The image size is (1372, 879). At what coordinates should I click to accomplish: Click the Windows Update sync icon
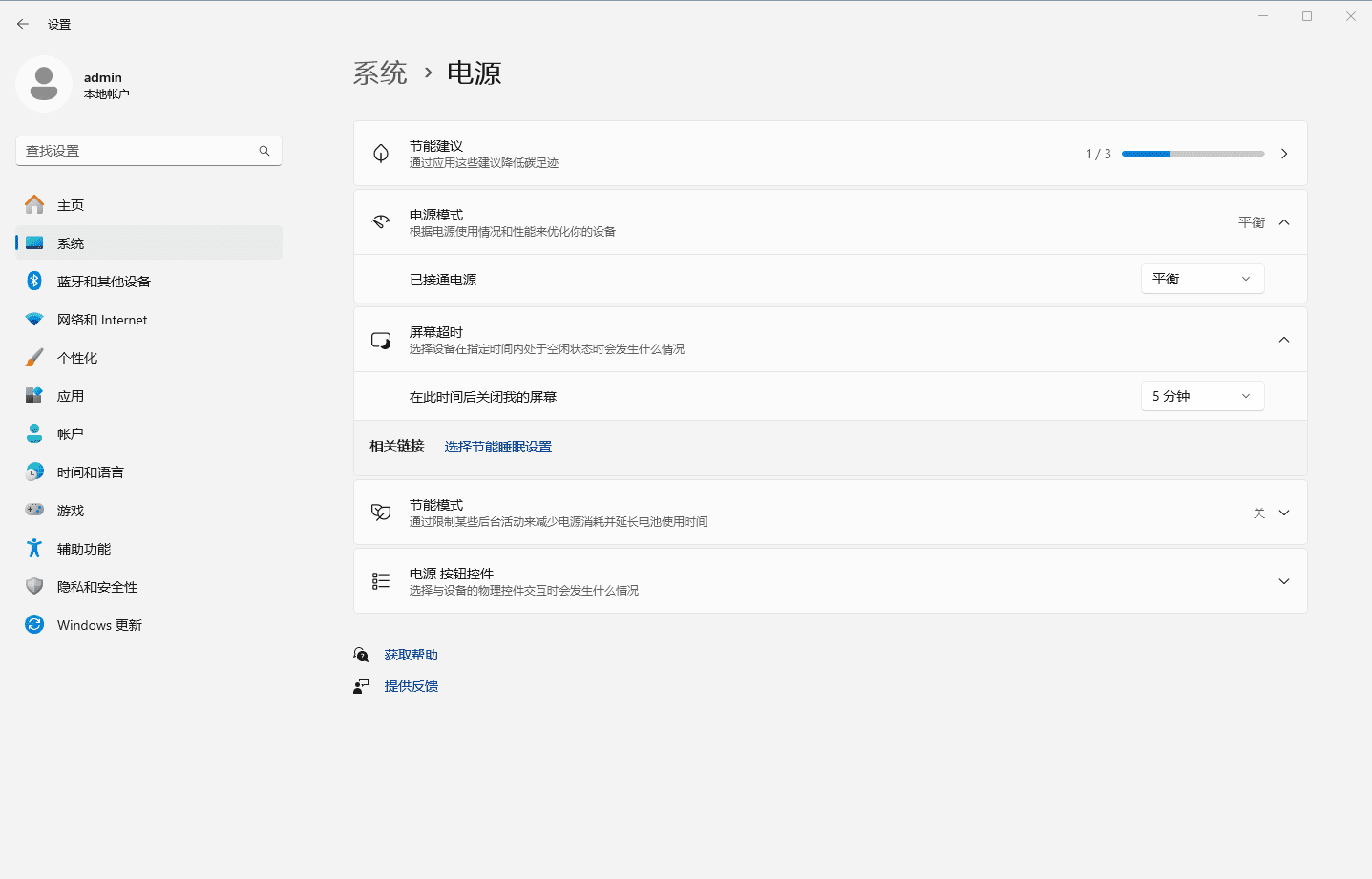click(34, 624)
